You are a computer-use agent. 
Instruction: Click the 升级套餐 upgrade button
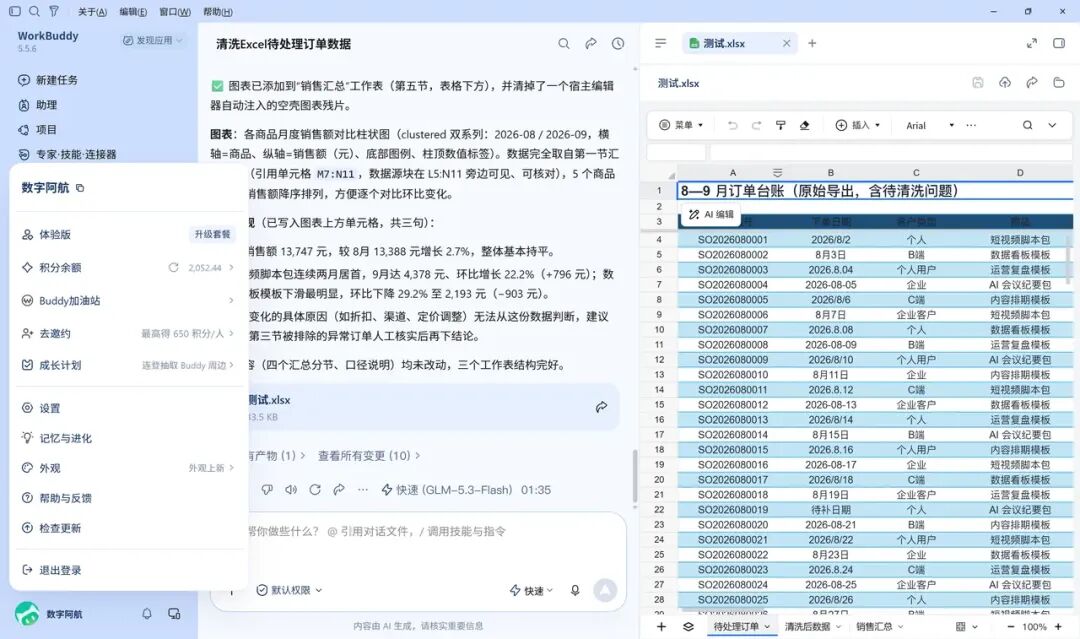211,234
